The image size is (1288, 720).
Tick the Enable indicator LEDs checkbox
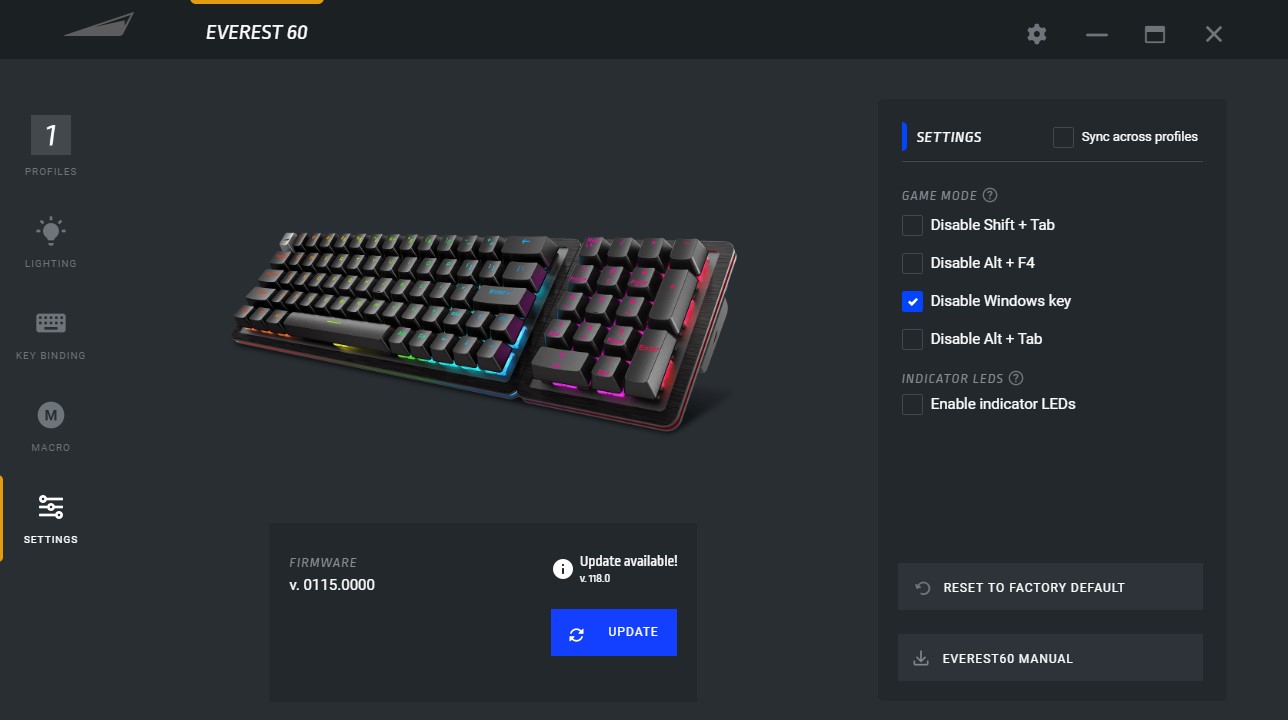click(x=912, y=404)
